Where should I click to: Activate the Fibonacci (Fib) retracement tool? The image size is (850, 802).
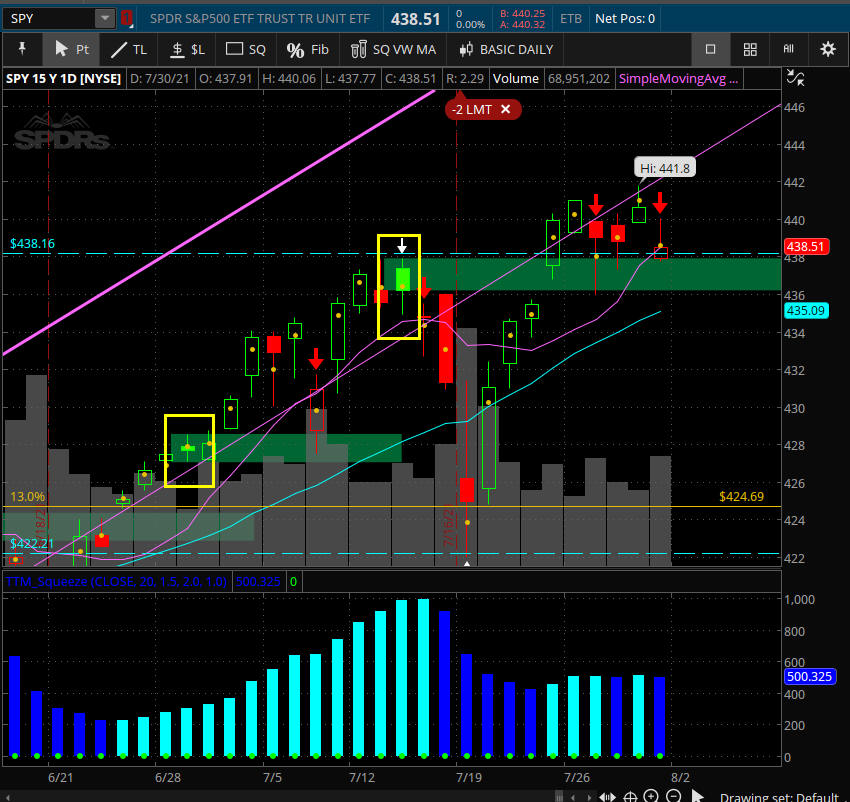(x=307, y=49)
